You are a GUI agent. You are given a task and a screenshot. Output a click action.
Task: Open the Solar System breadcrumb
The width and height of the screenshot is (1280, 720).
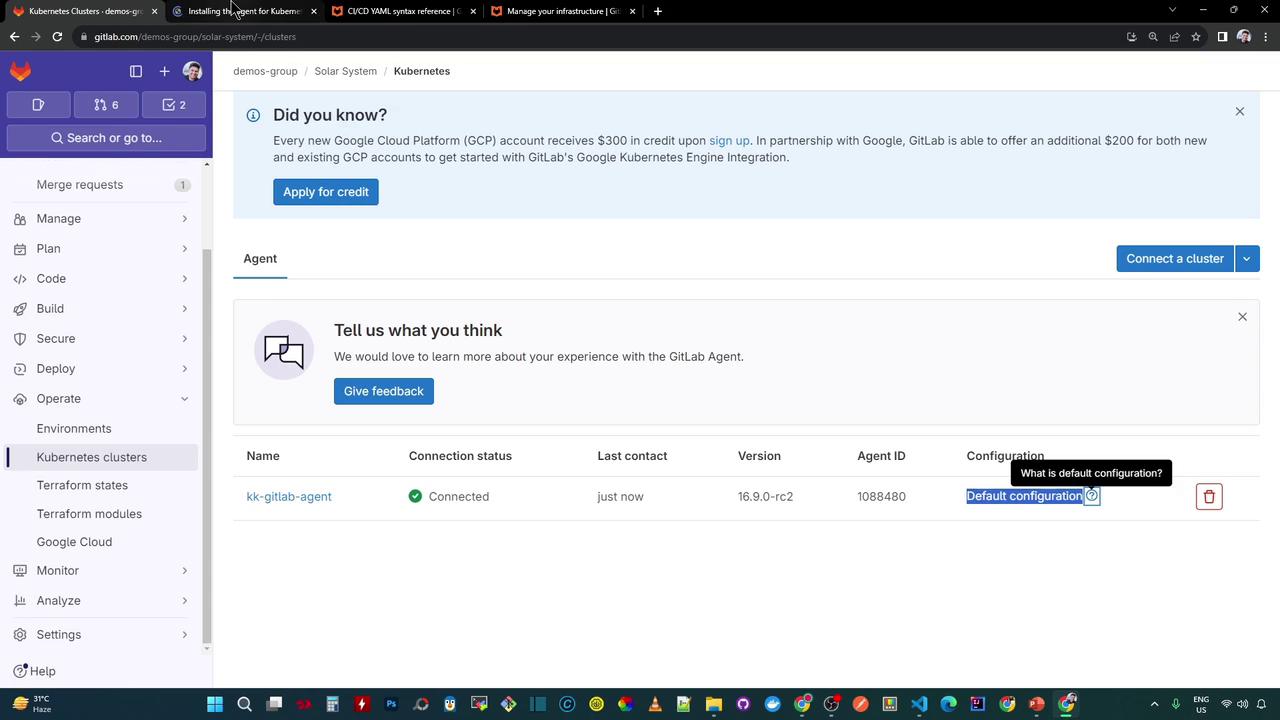(x=345, y=71)
